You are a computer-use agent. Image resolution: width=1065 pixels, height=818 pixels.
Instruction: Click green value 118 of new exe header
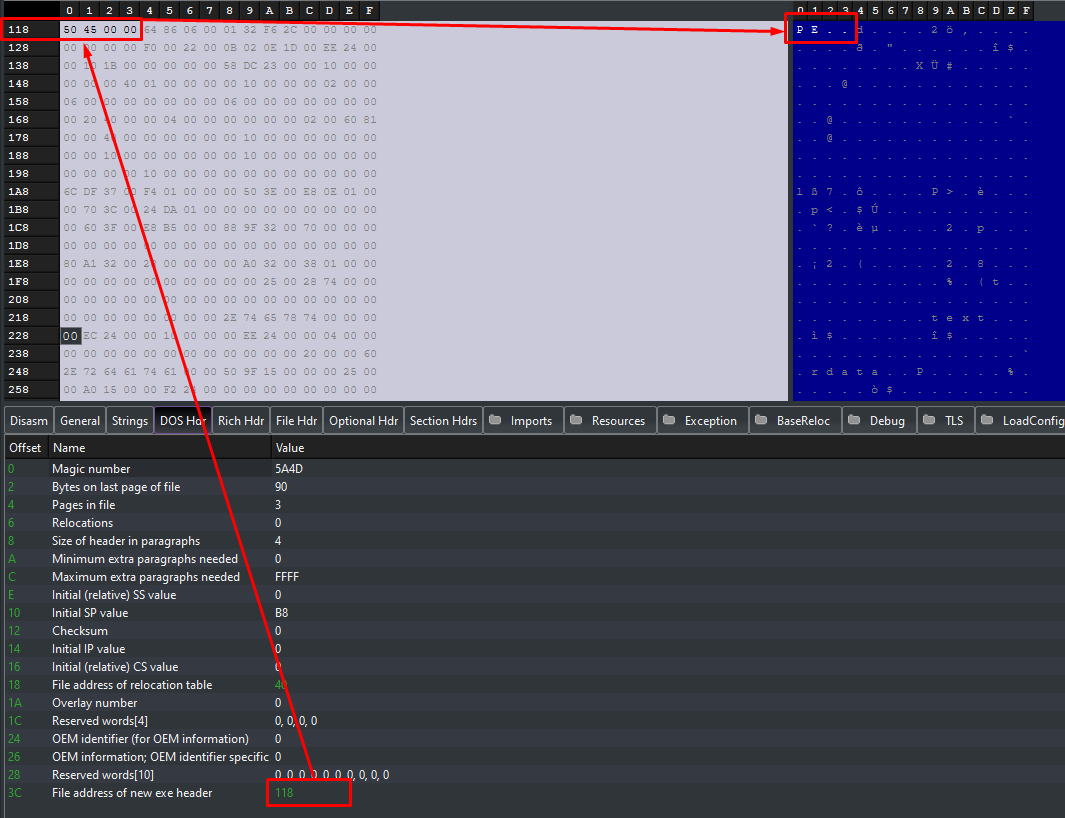(284, 793)
